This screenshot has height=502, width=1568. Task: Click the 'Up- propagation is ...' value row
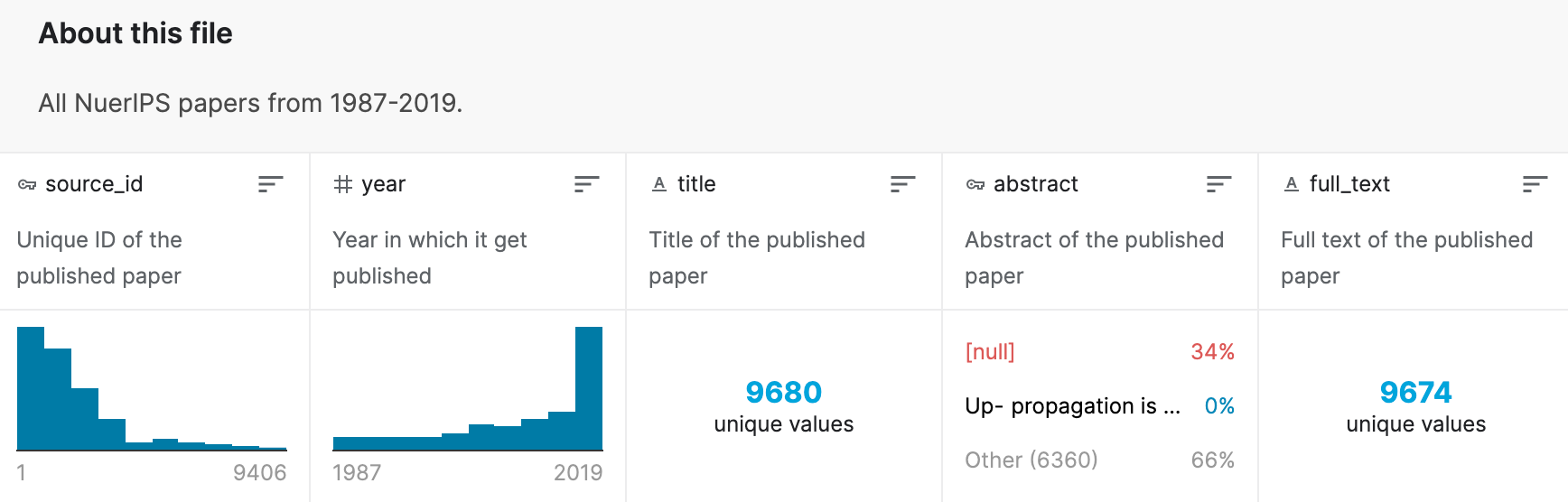tap(1099, 406)
